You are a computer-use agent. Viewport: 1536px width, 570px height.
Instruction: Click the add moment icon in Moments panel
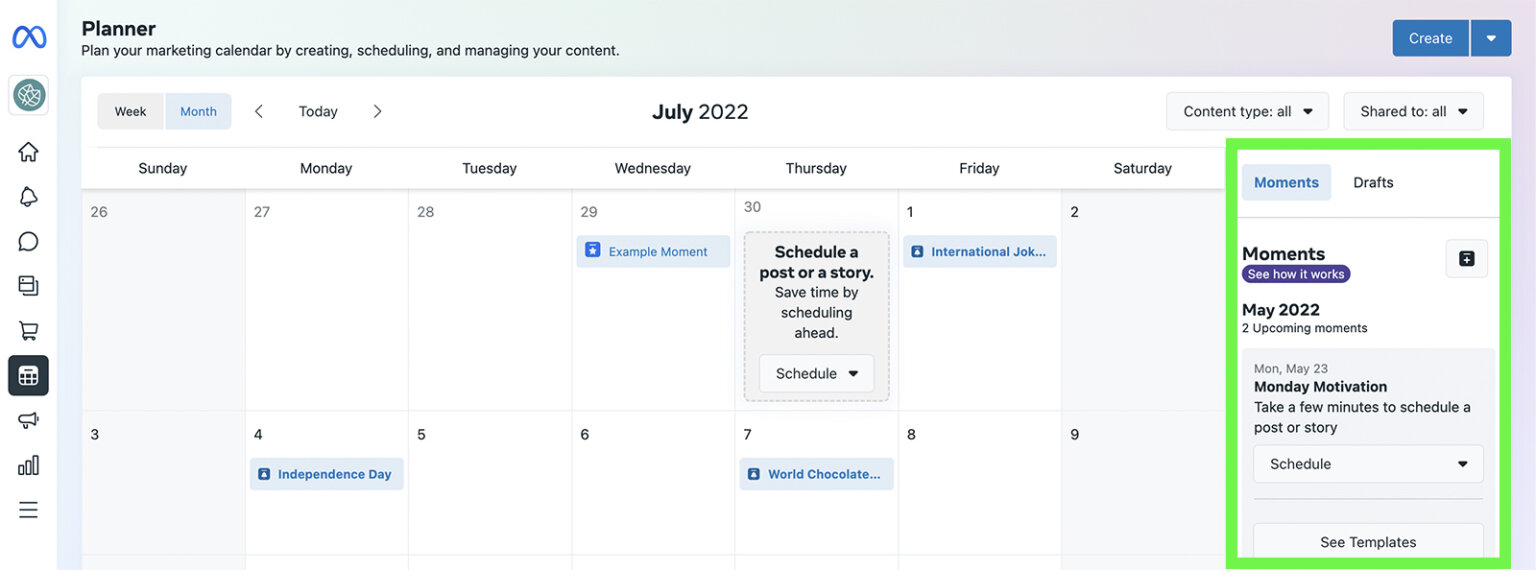1466,258
